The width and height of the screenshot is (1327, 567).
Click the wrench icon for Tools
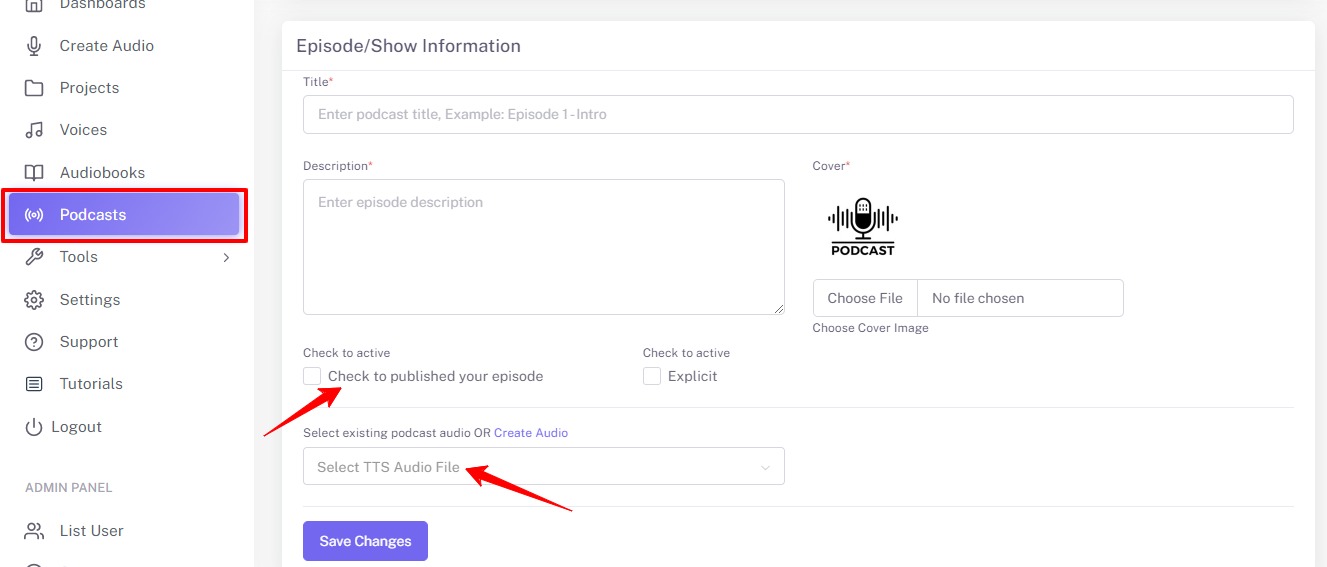[x=34, y=257]
